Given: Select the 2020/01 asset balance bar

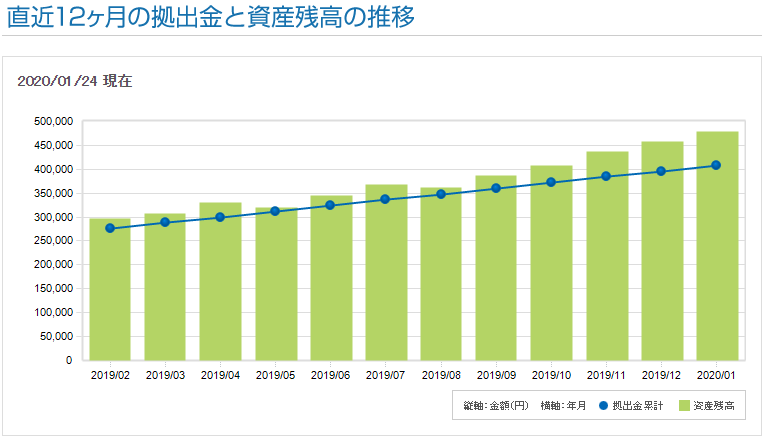Looking at the screenshot, I should click(718, 246).
